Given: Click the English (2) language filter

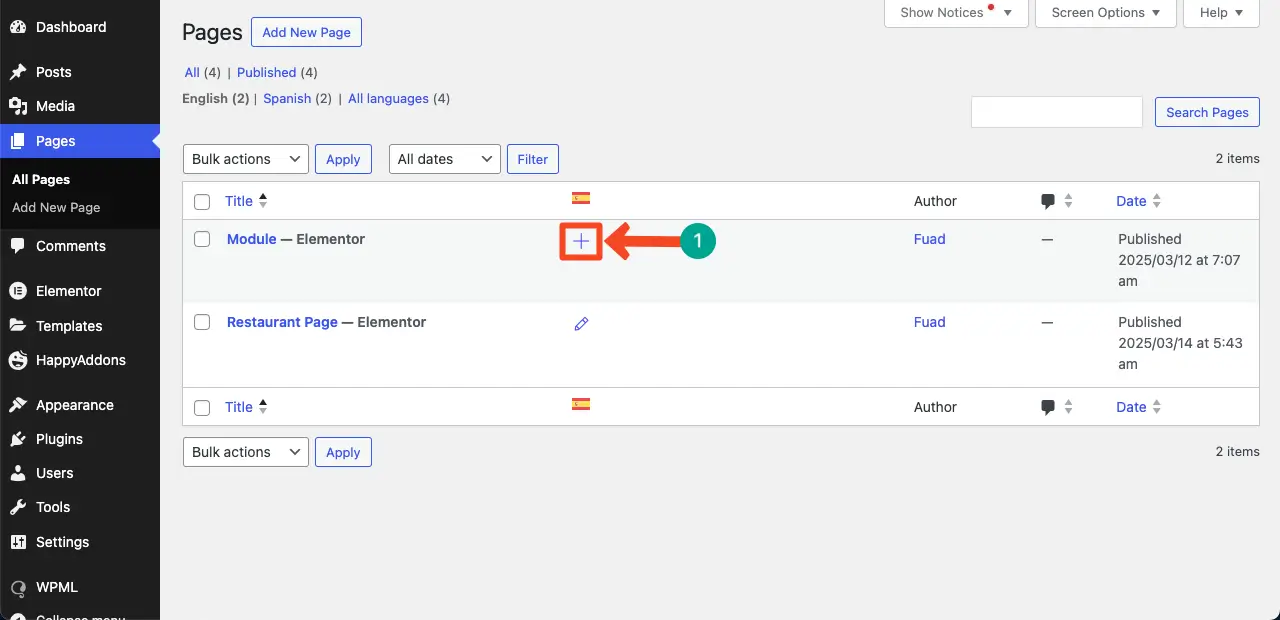Looking at the screenshot, I should click(x=216, y=98).
